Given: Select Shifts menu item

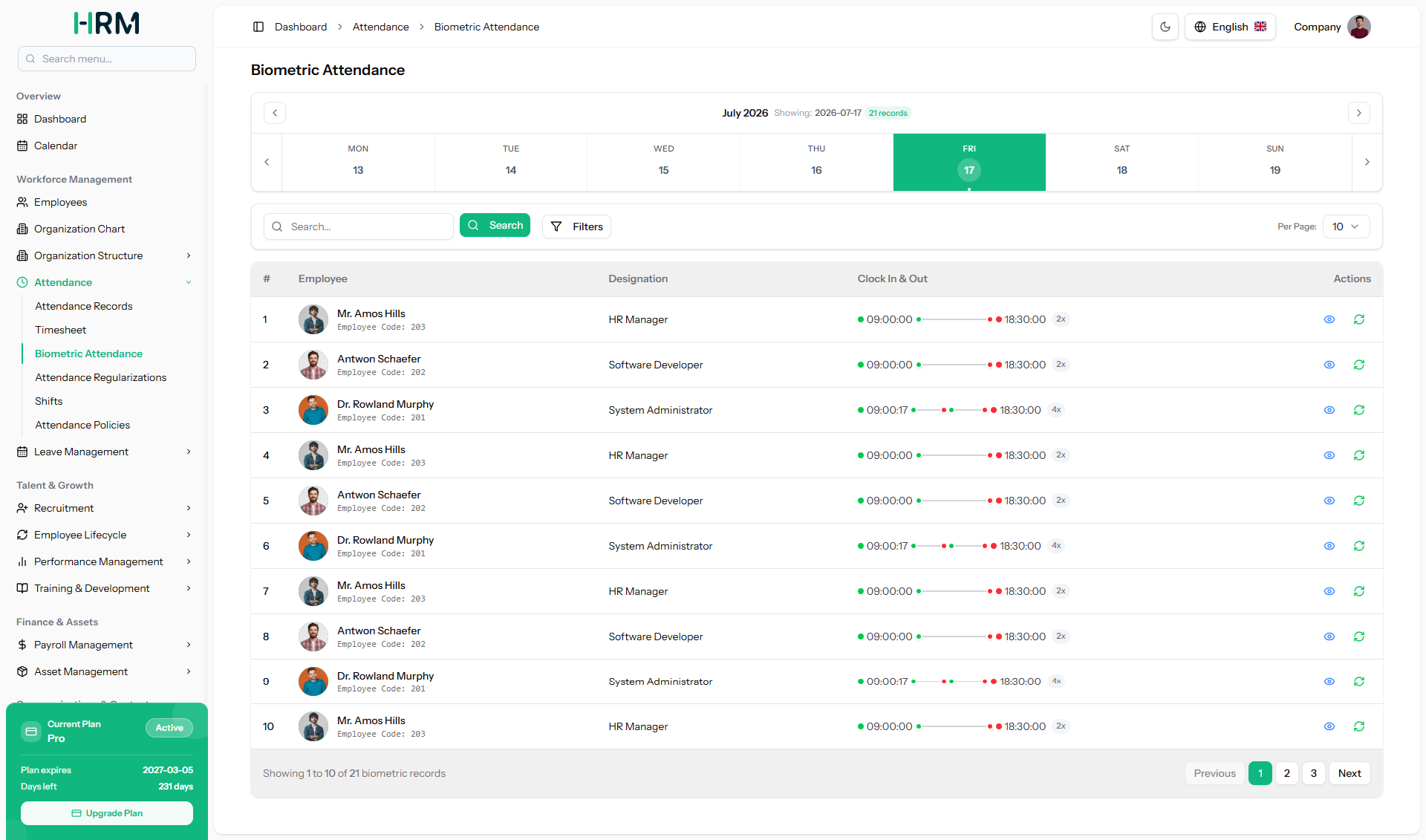Looking at the screenshot, I should 49,401.
